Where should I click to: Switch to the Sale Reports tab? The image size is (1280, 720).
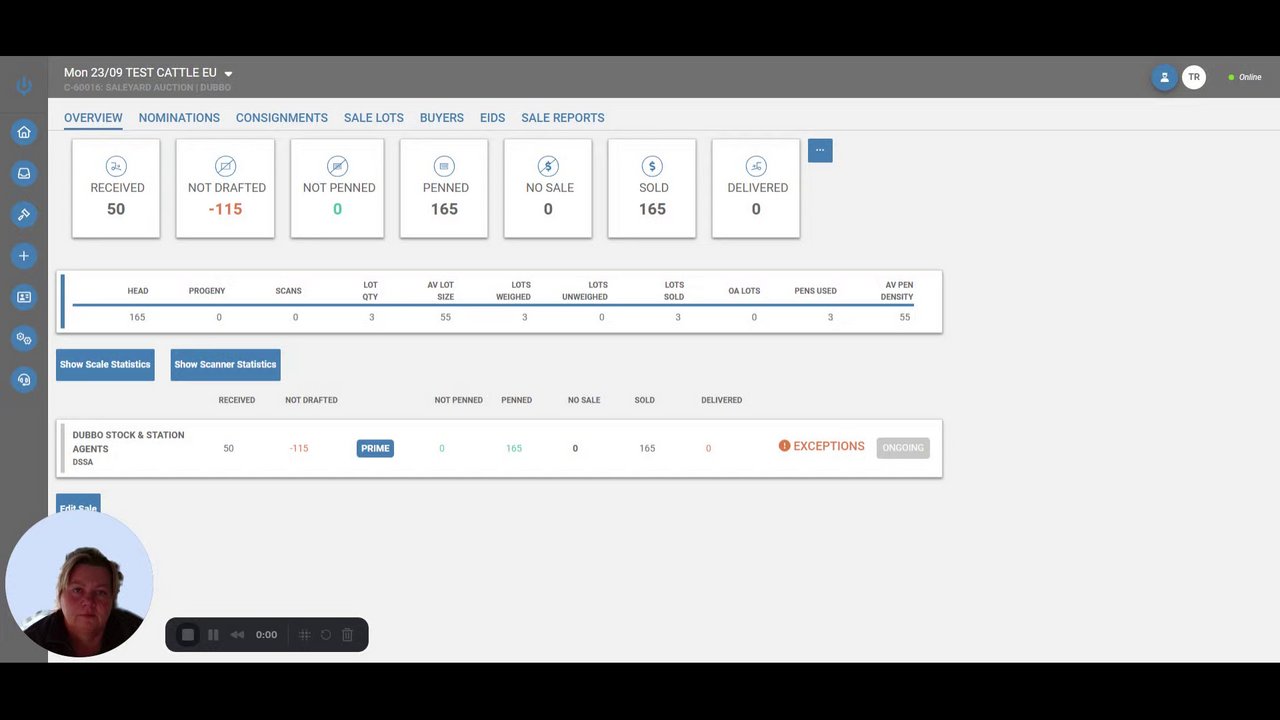tap(563, 118)
